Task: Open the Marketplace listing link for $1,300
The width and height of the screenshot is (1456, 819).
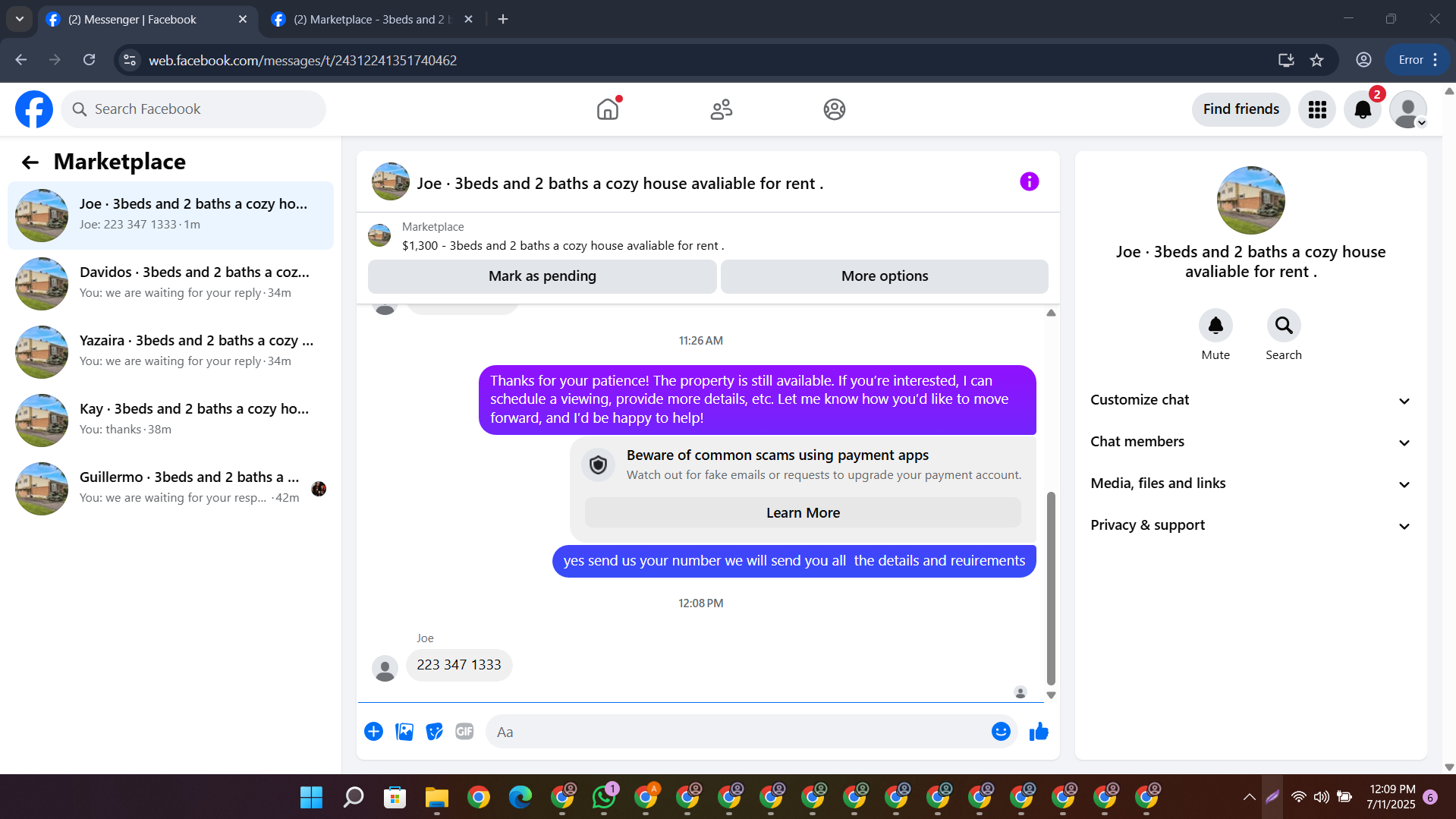Action: click(x=563, y=246)
